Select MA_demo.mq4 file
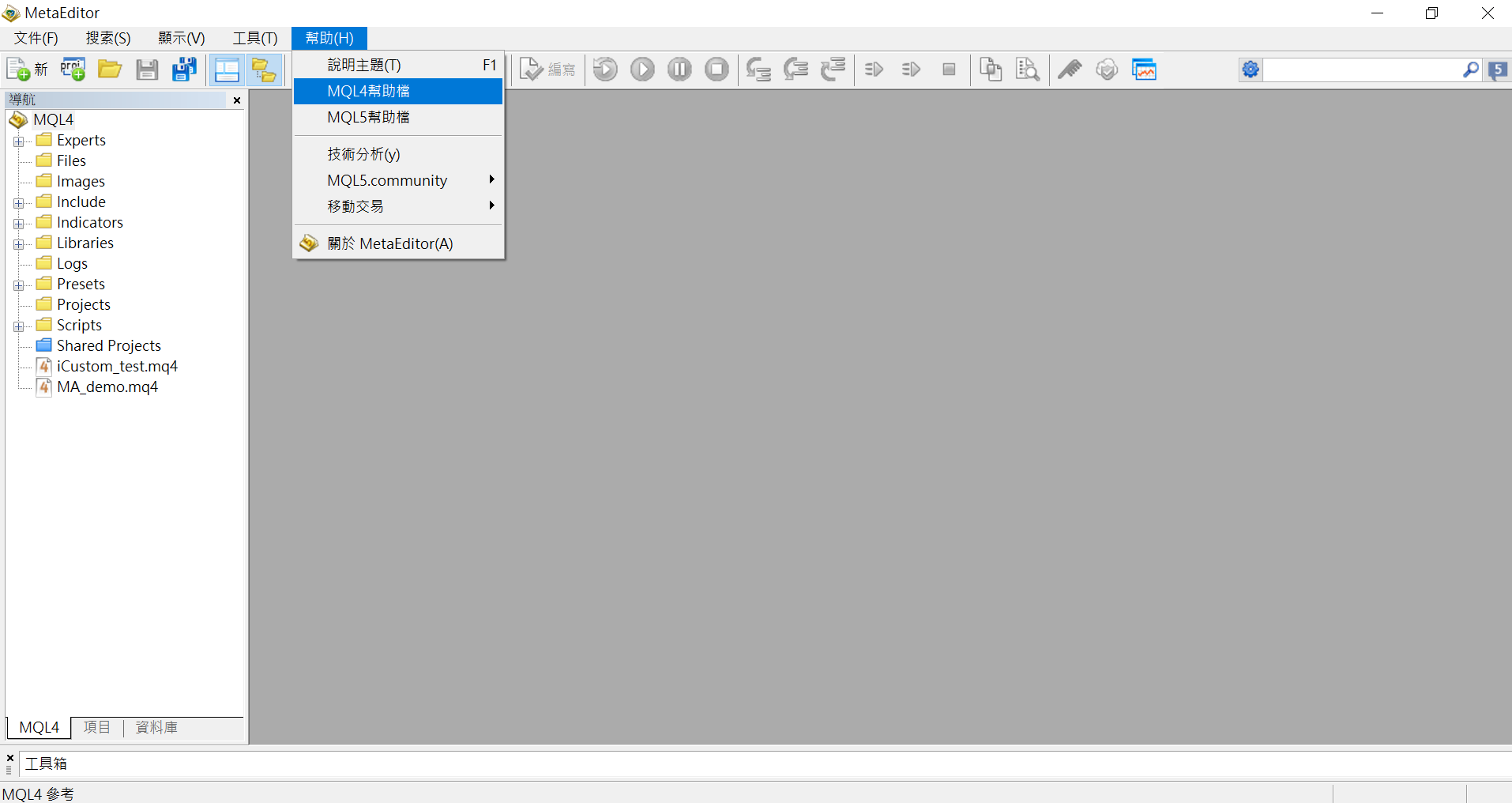The image size is (1512, 803). [107, 386]
